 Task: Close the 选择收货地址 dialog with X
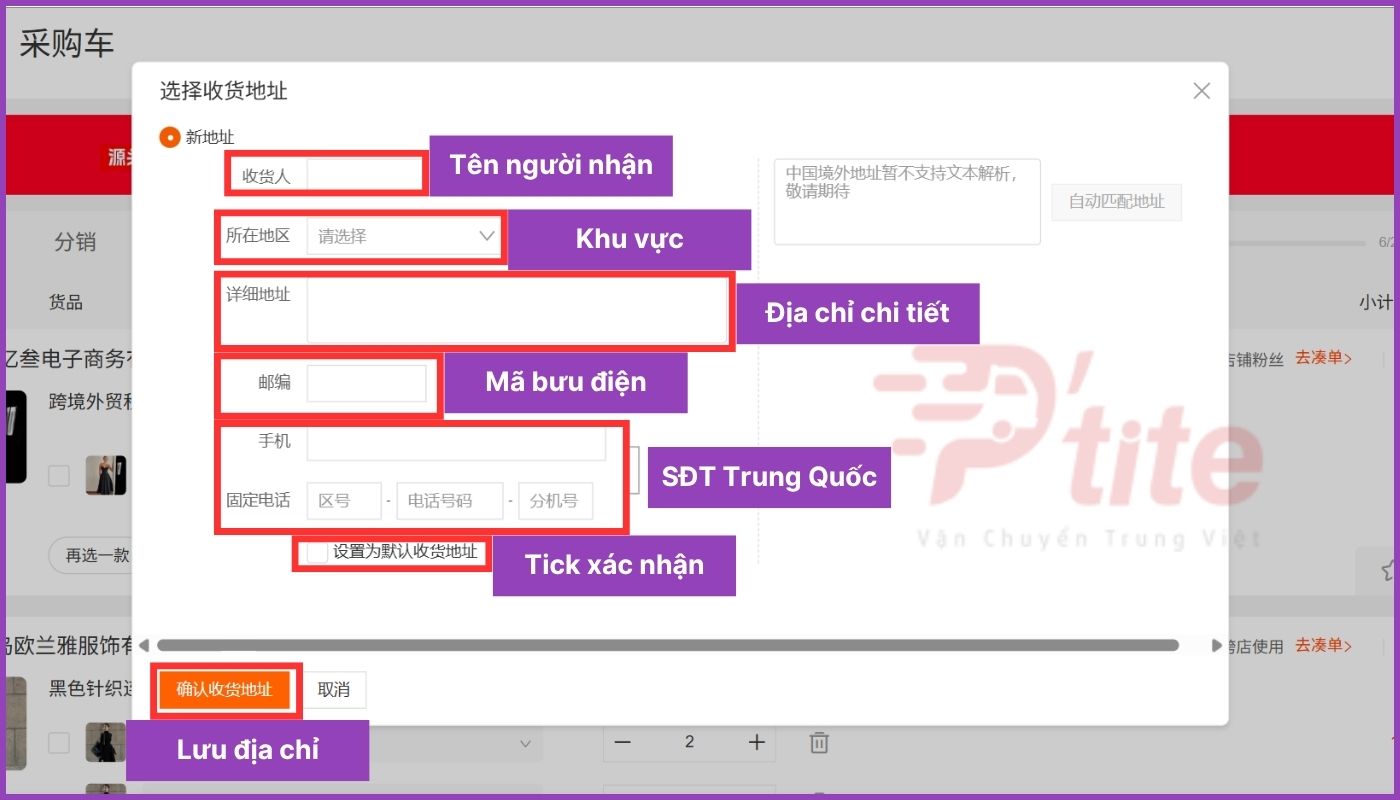1202,91
